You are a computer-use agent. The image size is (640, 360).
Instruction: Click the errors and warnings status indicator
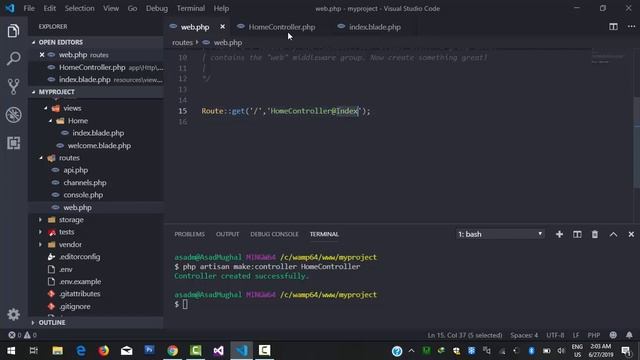point(22,335)
